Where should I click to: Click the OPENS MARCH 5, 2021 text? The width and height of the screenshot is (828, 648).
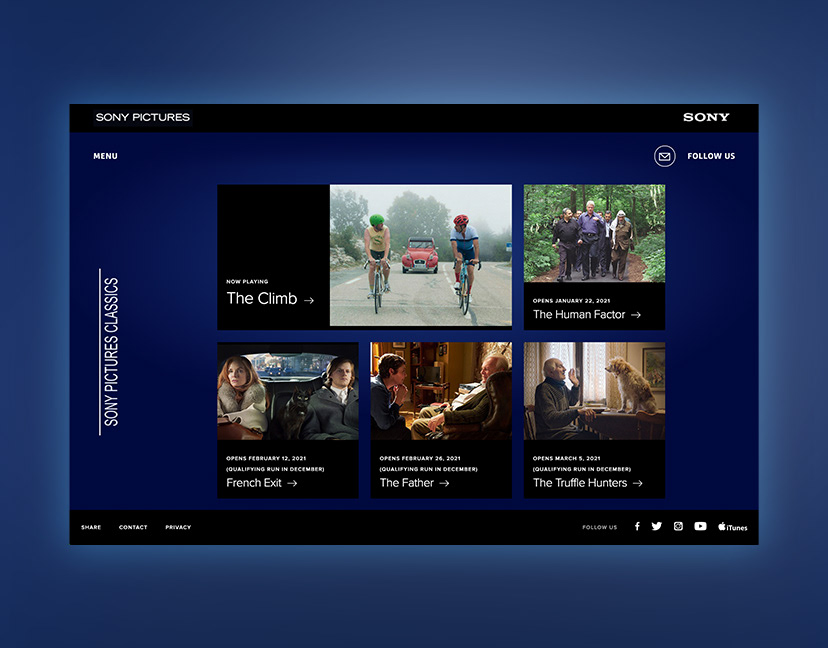click(x=566, y=458)
